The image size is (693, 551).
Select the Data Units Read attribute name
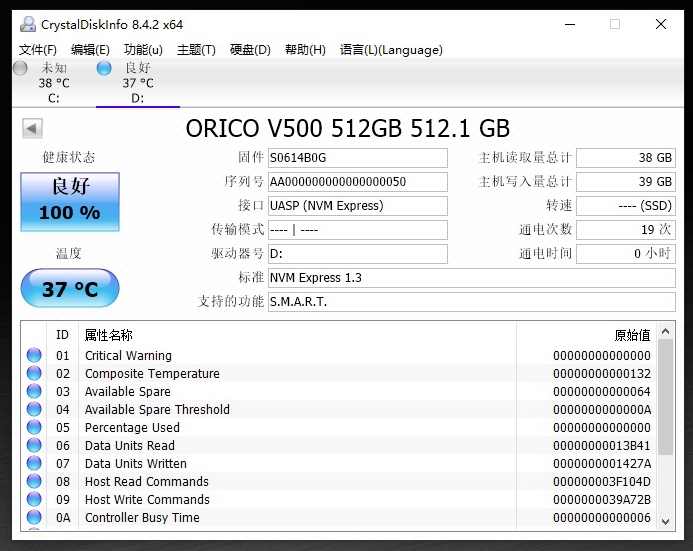click(x=129, y=445)
